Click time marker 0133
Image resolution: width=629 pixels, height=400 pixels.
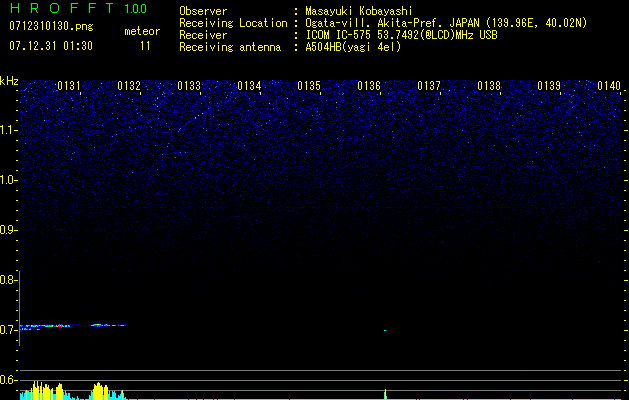coord(189,86)
